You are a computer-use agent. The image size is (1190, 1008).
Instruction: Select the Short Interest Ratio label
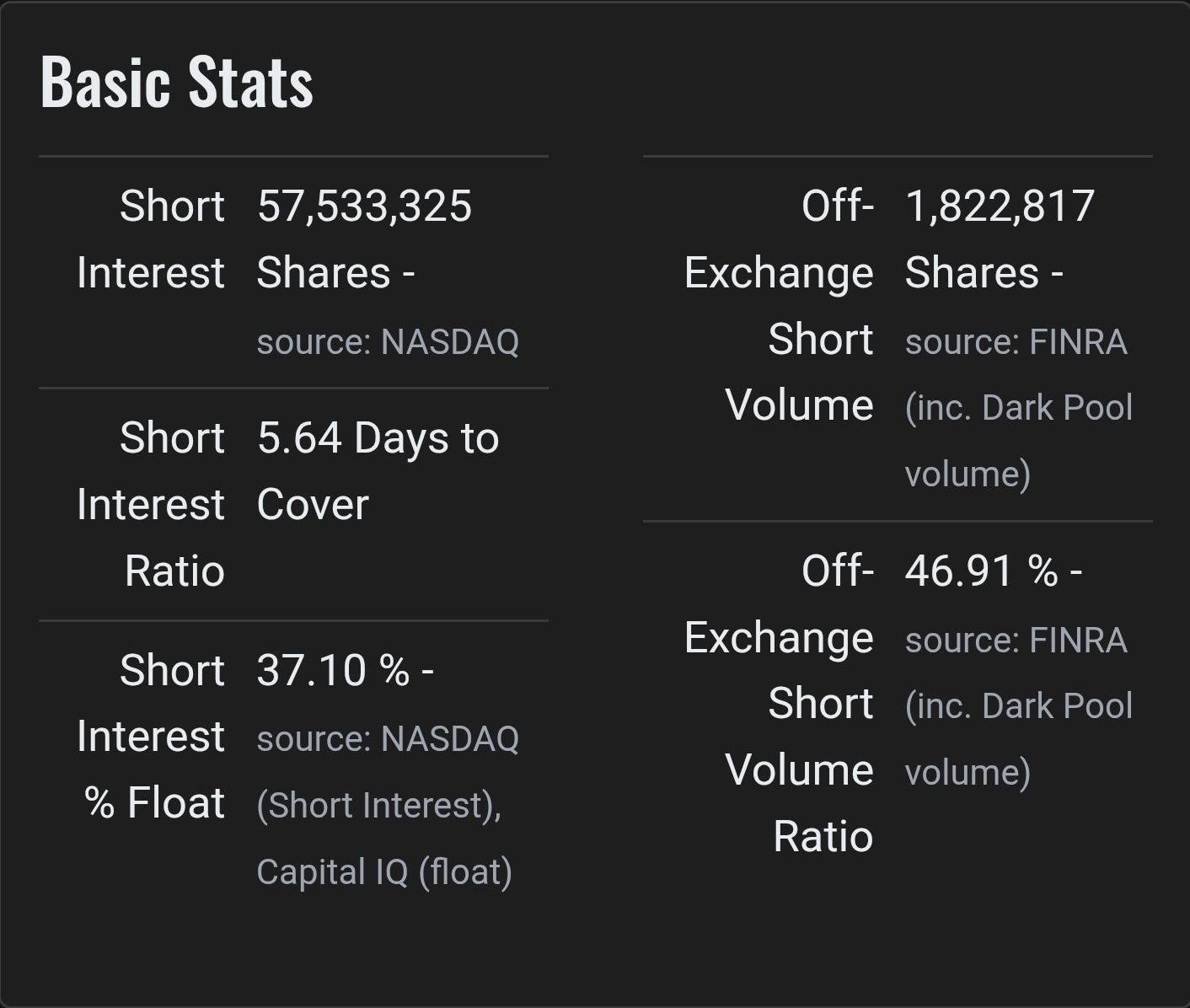[151, 504]
